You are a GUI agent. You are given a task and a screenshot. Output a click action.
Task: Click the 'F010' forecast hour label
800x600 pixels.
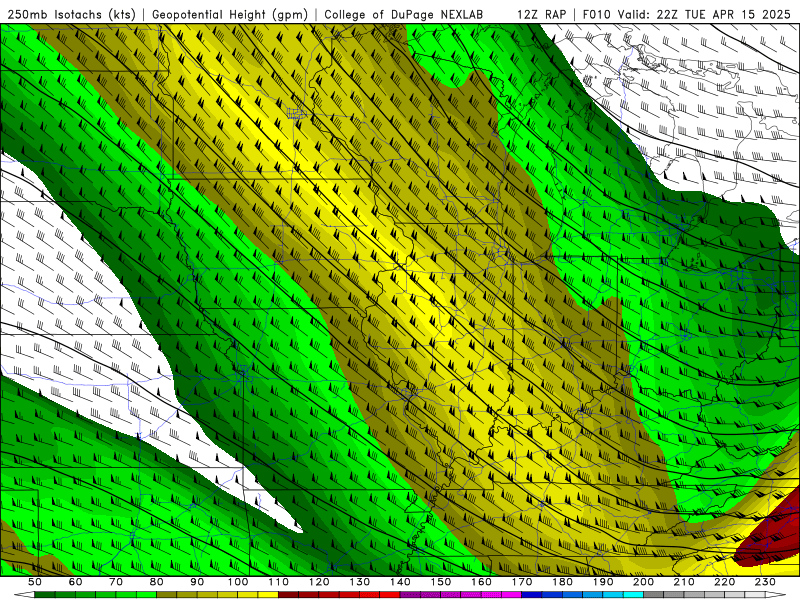tap(597, 14)
